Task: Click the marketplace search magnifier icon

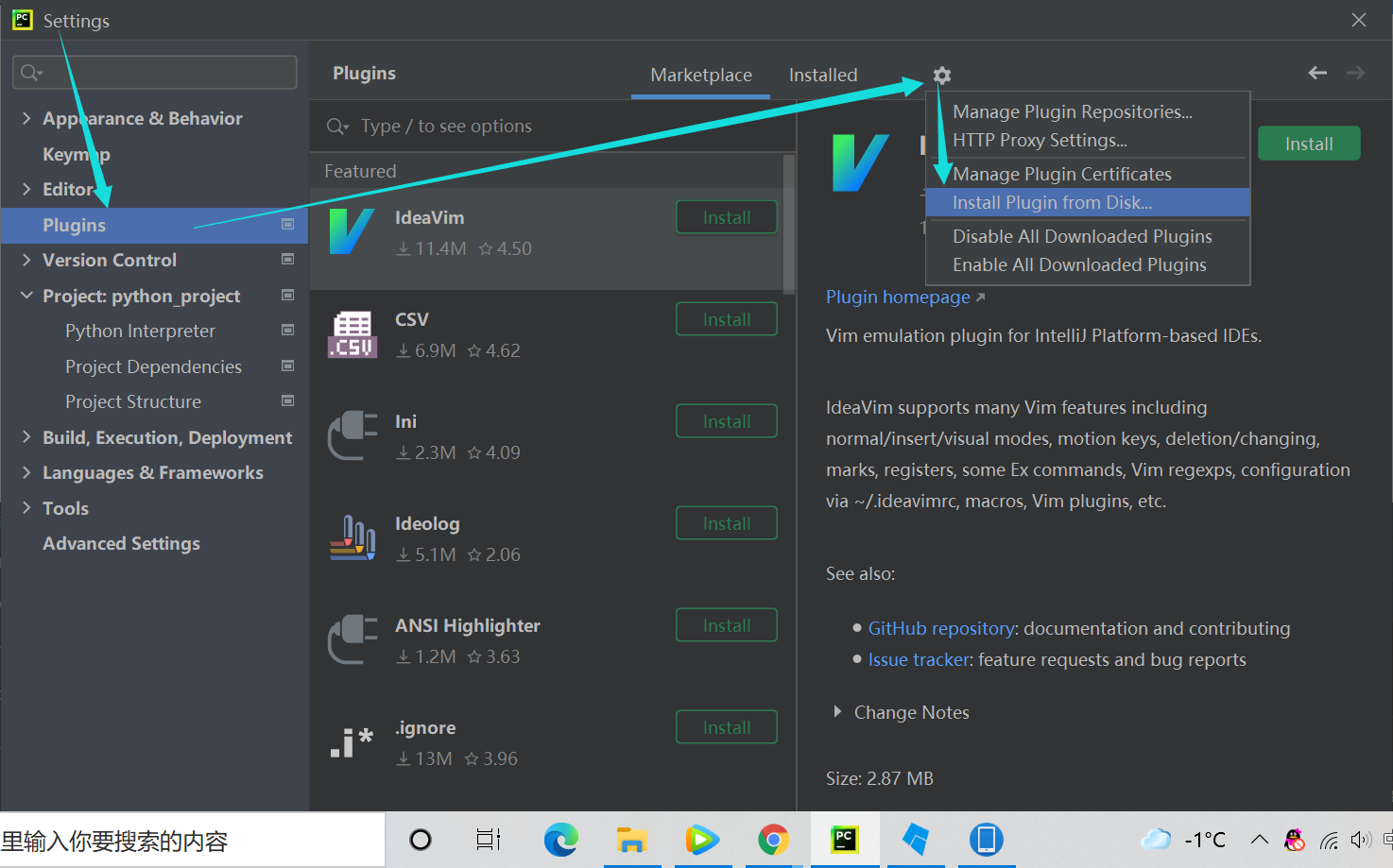Action: tap(337, 126)
